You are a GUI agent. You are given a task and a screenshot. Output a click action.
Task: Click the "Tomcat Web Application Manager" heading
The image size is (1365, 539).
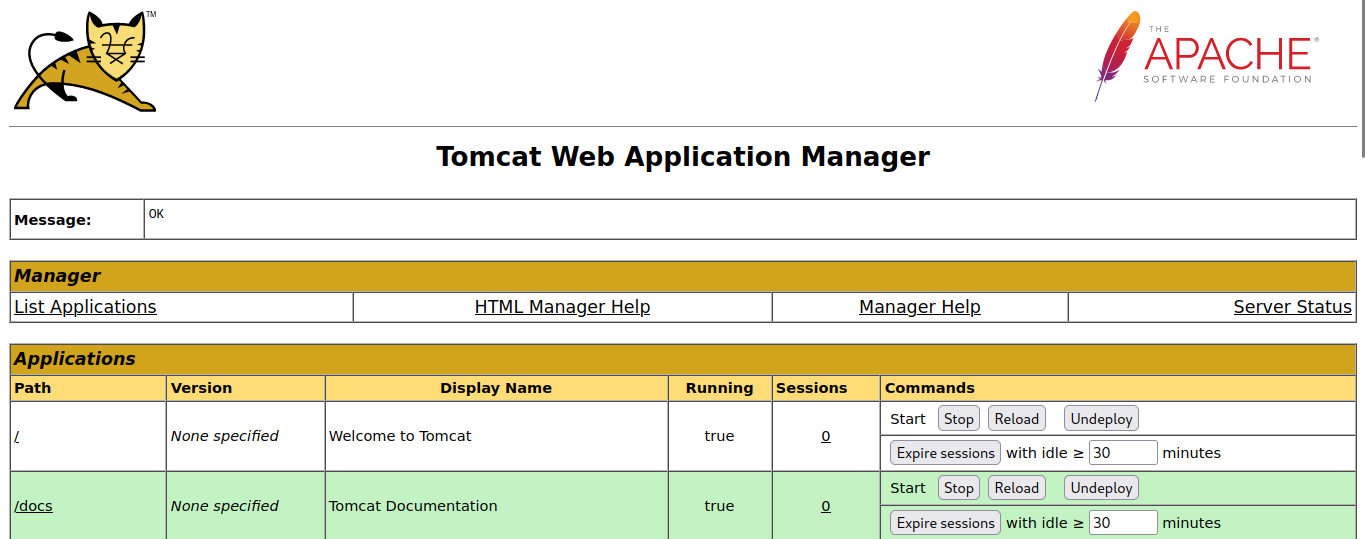(683, 157)
